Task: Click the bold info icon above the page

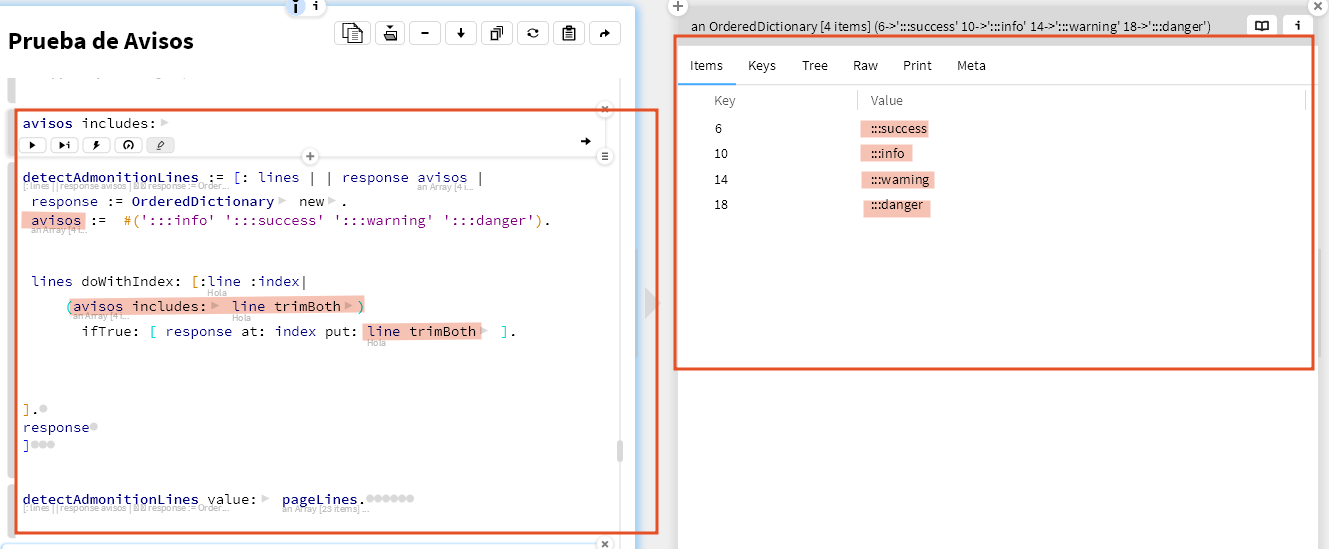Action: (x=296, y=7)
